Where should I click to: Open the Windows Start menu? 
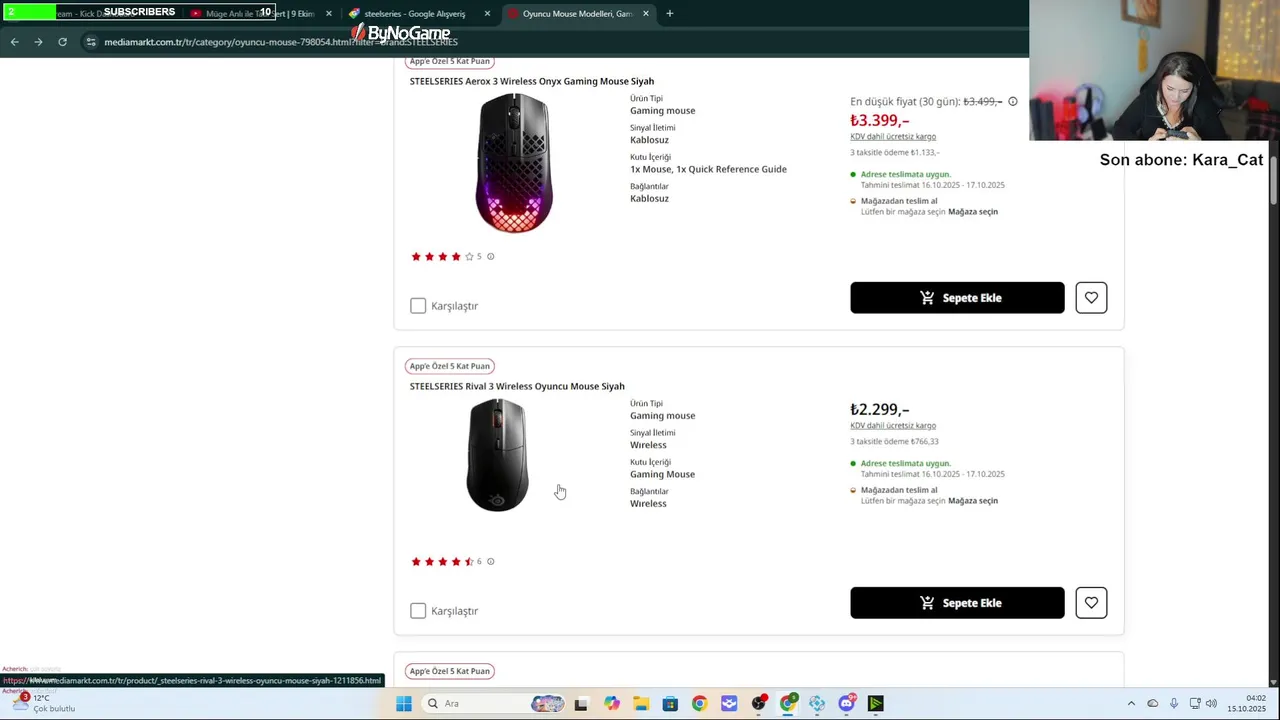(x=404, y=704)
